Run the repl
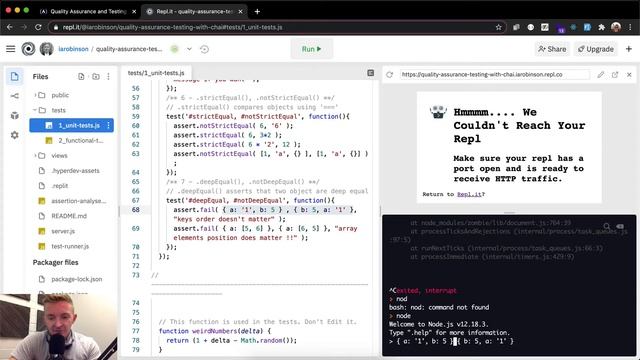Image resolution: width=640 pixels, height=360 pixels. (x=311, y=49)
